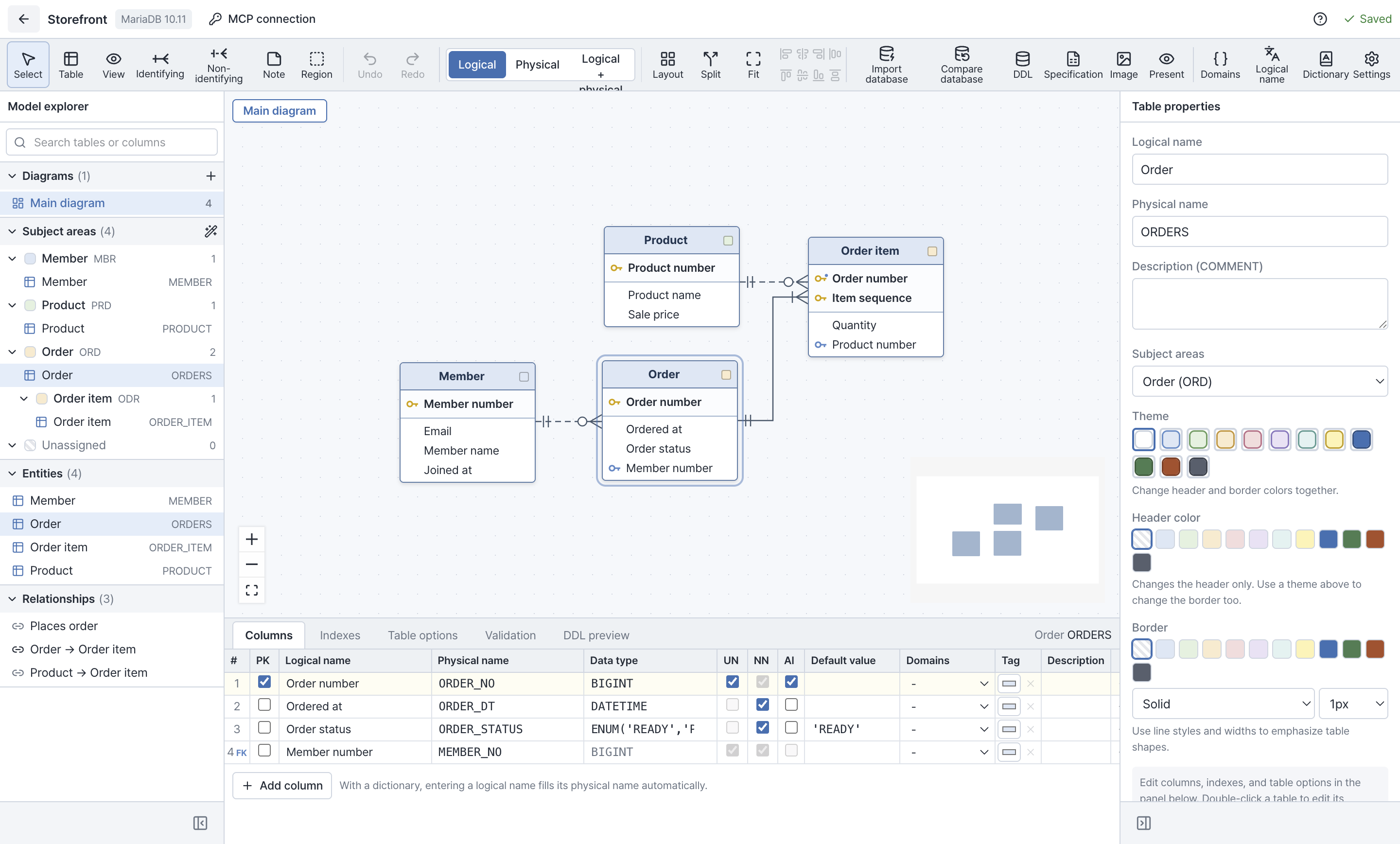Run auto Layout on diagram
Viewport: 1400px width, 844px height.
[667, 65]
